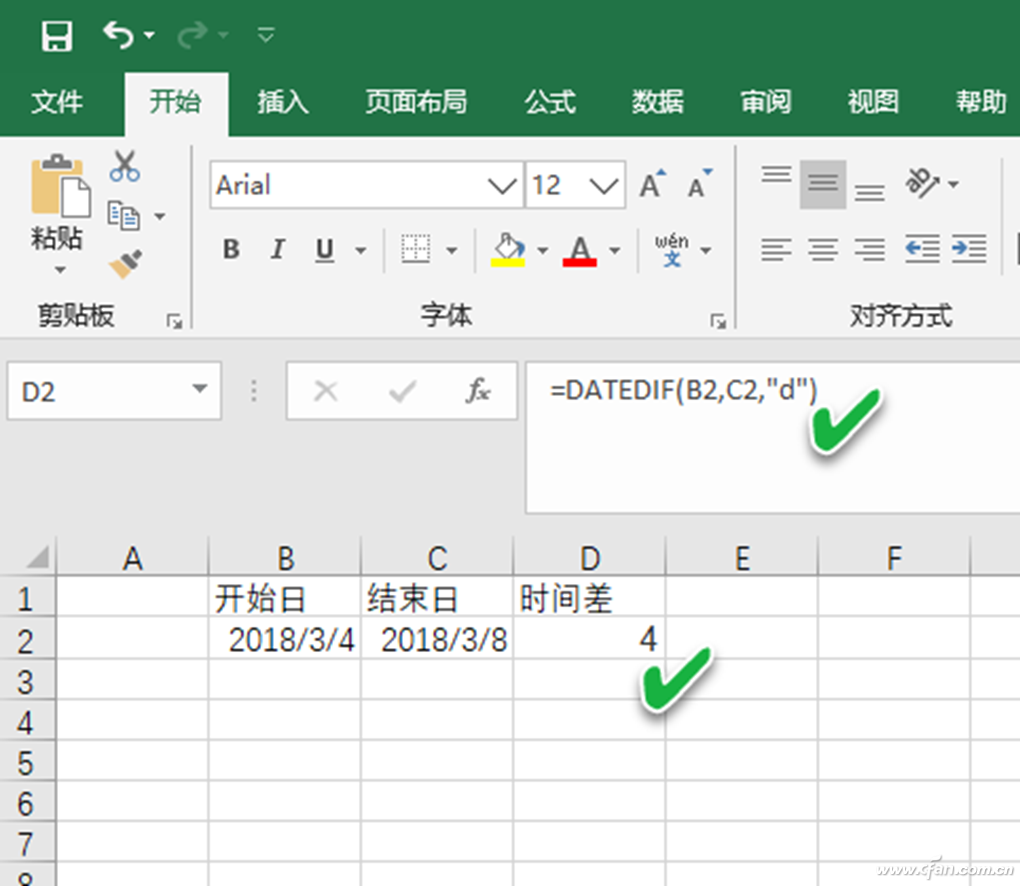Select Top Align icon

point(777,176)
